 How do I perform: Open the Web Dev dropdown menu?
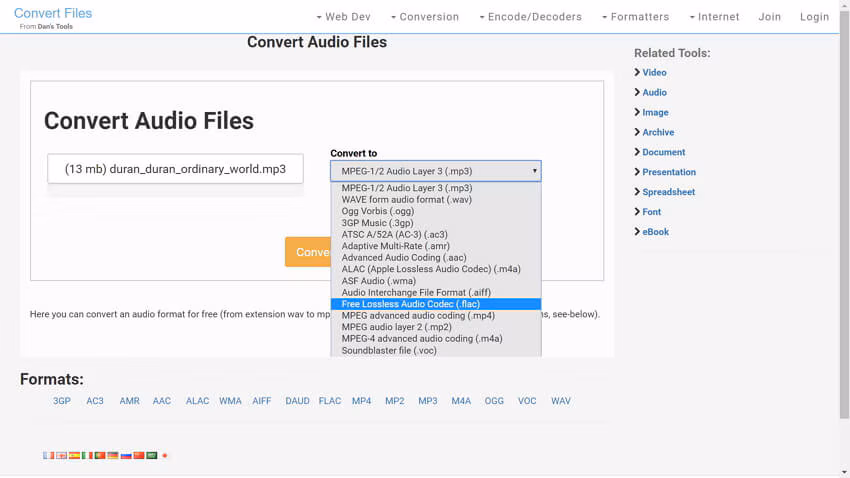click(x=345, y=17)
